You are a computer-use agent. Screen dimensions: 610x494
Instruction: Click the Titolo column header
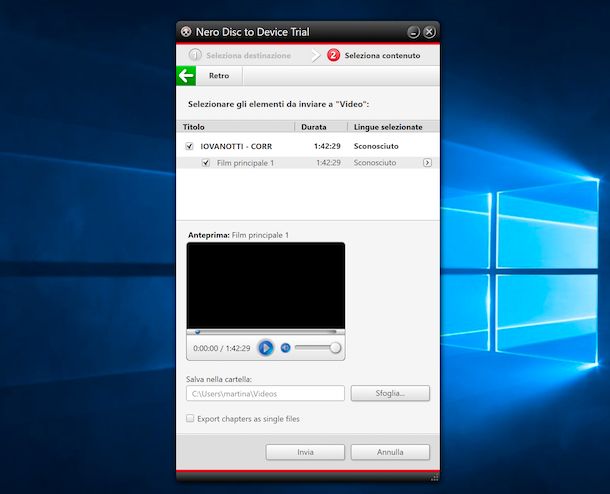point(235,127)
